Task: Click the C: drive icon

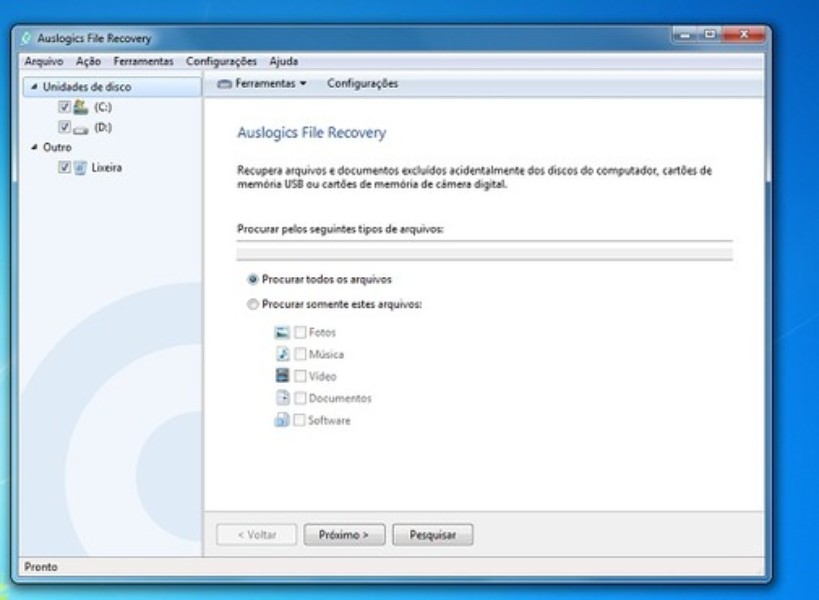Action: (81, 107)
